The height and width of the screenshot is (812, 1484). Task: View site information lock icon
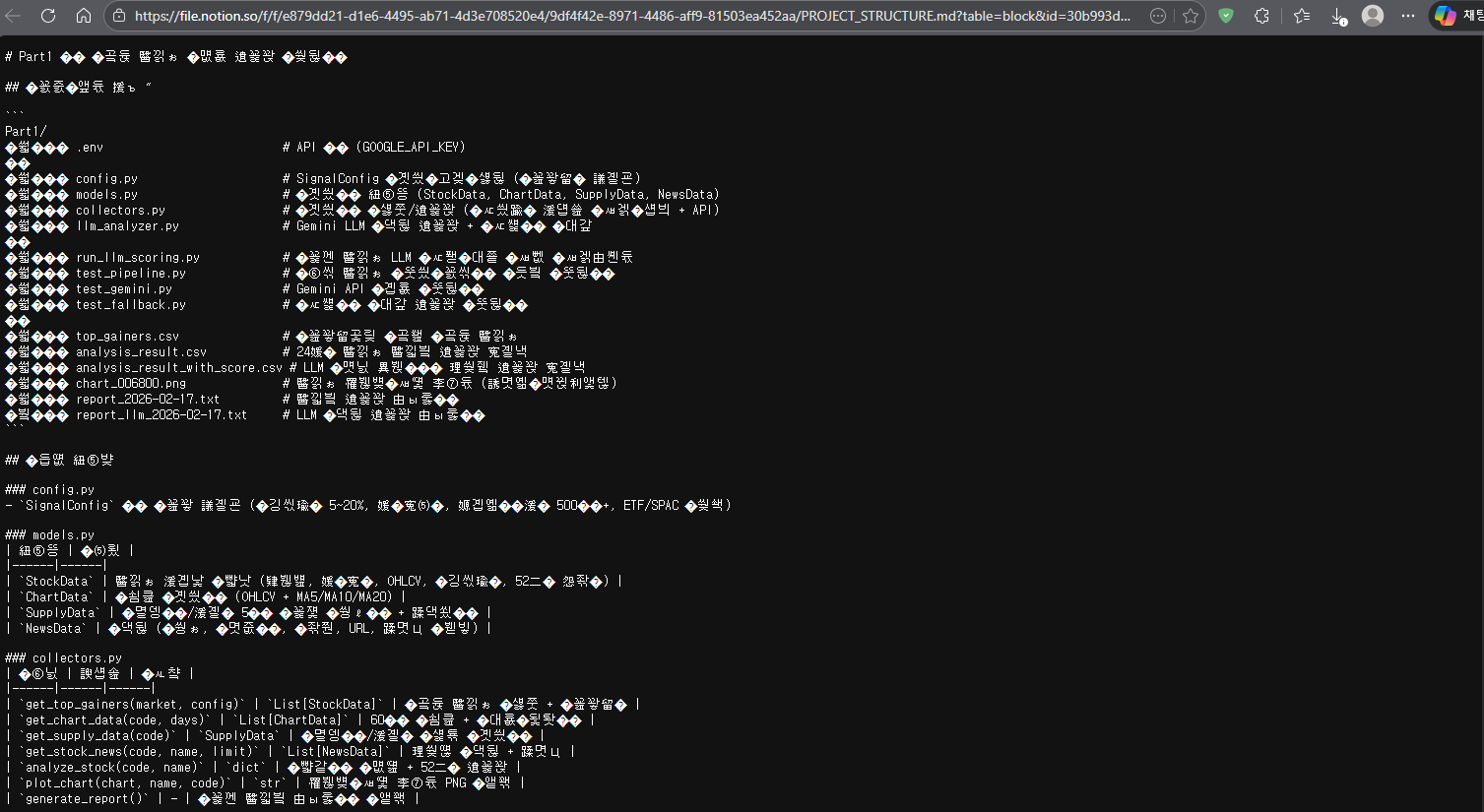tap(119, 16)
